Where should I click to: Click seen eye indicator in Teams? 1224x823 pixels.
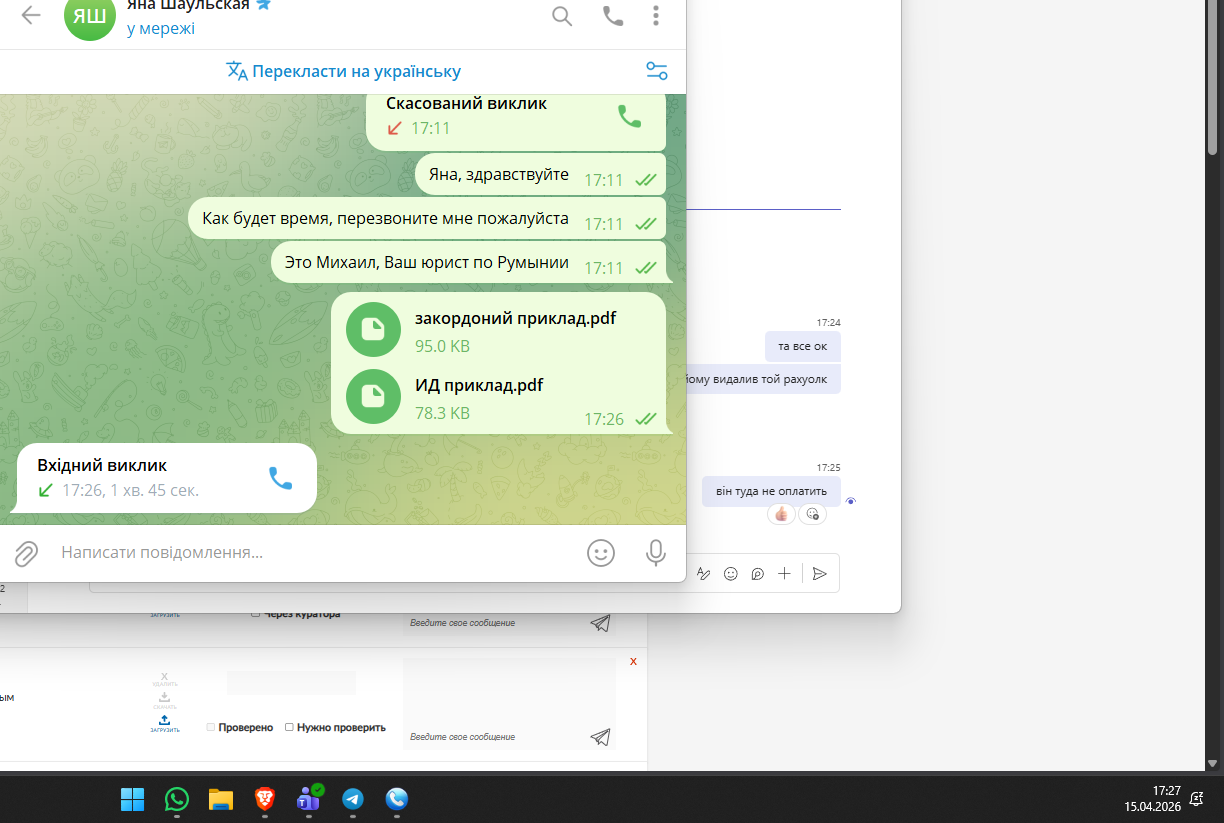851,500
